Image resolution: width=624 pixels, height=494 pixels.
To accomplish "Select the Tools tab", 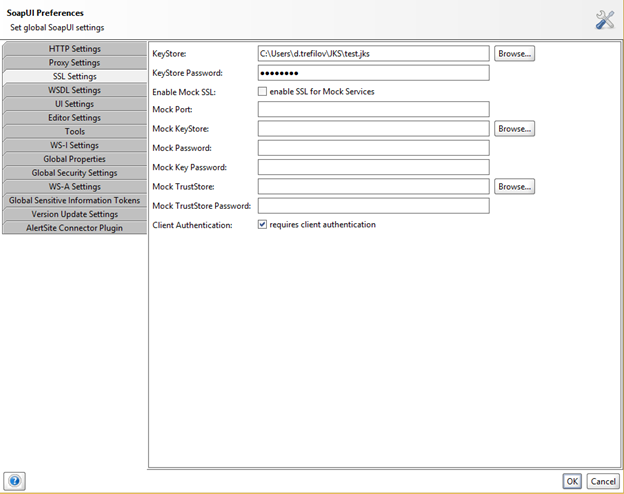I will coord(74,131).
